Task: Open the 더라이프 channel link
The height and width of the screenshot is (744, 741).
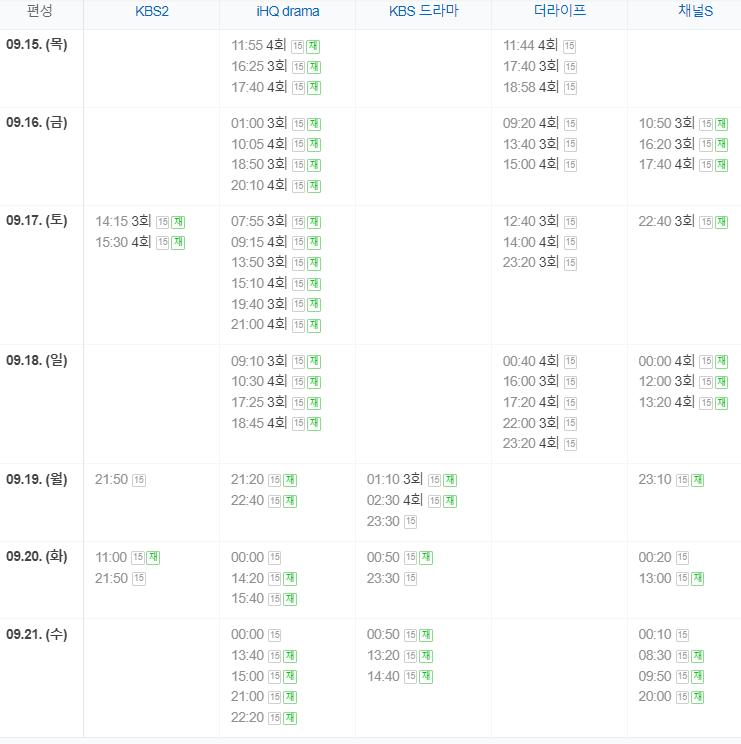Action: (560, 11)
